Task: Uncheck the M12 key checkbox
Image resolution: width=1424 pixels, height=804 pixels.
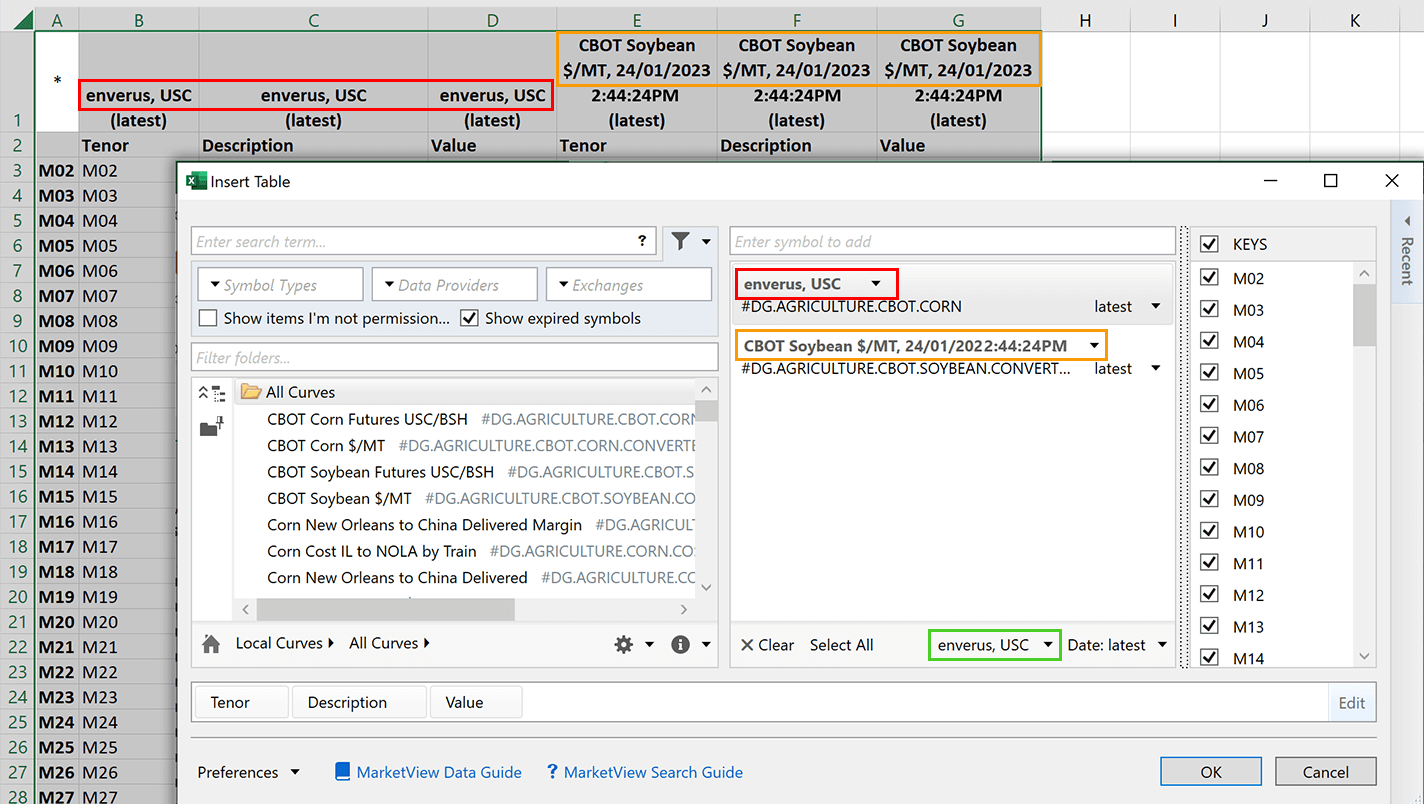Action: (1209, 595)
